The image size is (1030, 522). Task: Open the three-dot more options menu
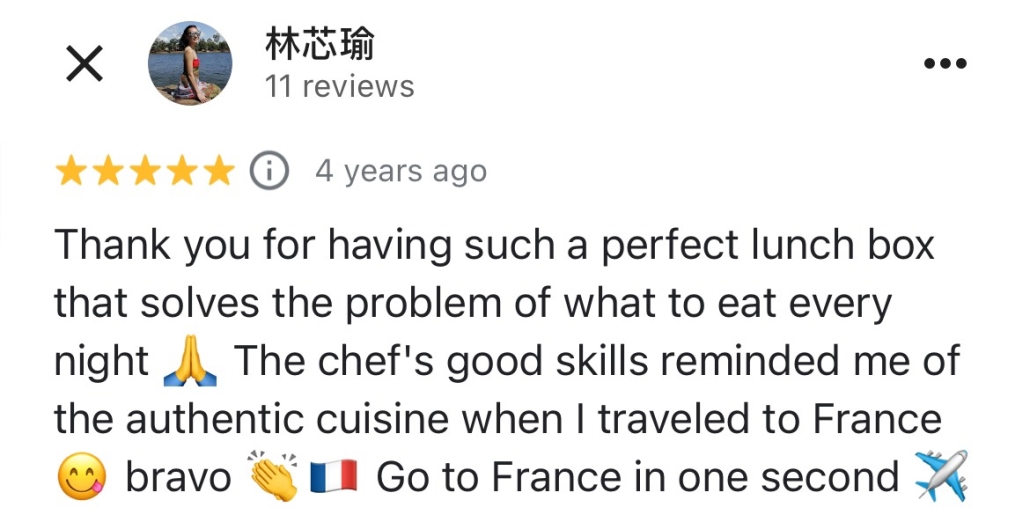click(945, 64)
